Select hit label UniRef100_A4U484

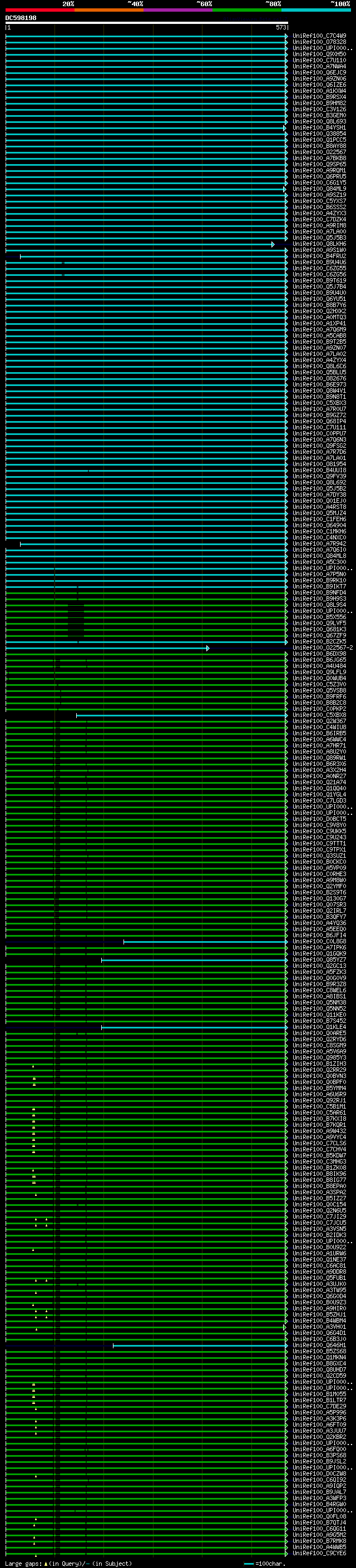click(319, 666)
